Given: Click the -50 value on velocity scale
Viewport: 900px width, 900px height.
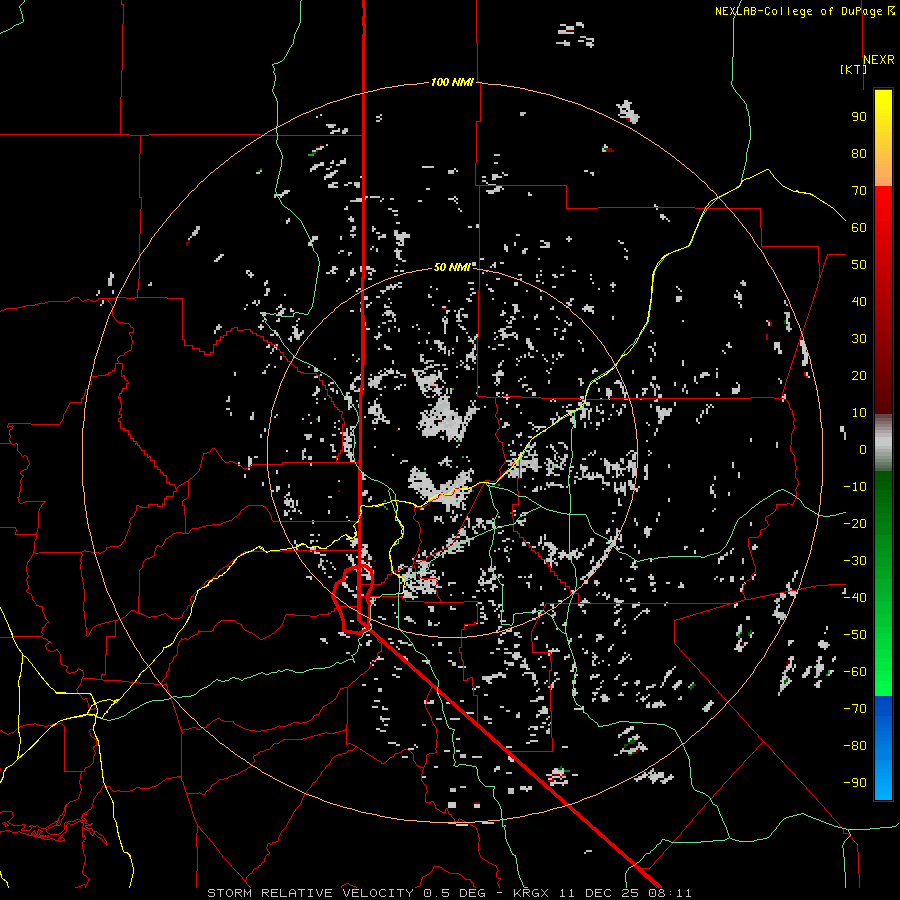Looking at the screenshot, I should pyautogui.click(x=855, y=635).
